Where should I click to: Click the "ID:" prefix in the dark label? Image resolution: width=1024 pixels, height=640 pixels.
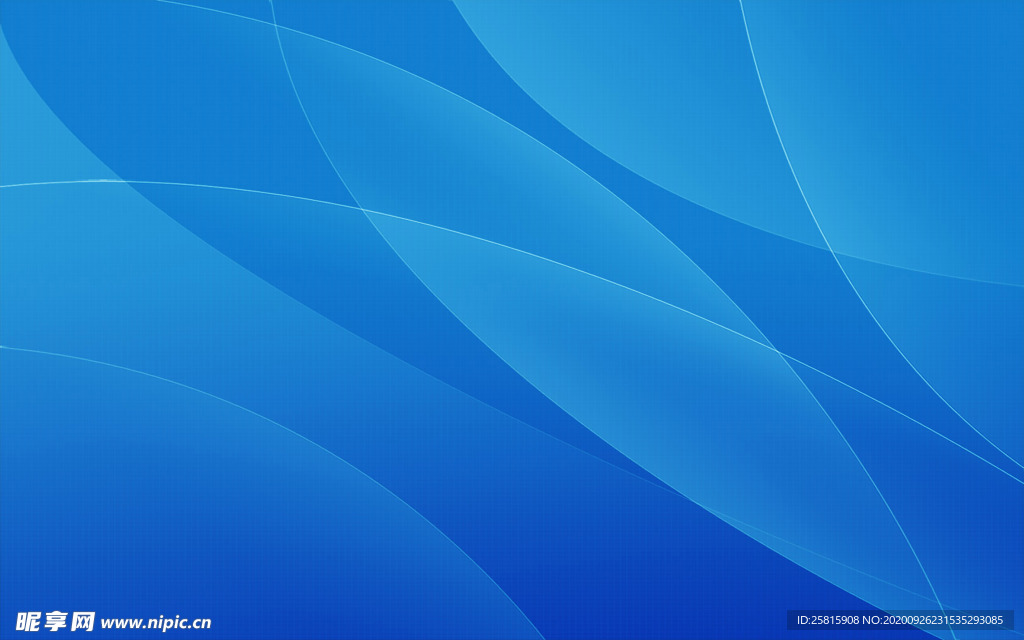pos(803,620)
